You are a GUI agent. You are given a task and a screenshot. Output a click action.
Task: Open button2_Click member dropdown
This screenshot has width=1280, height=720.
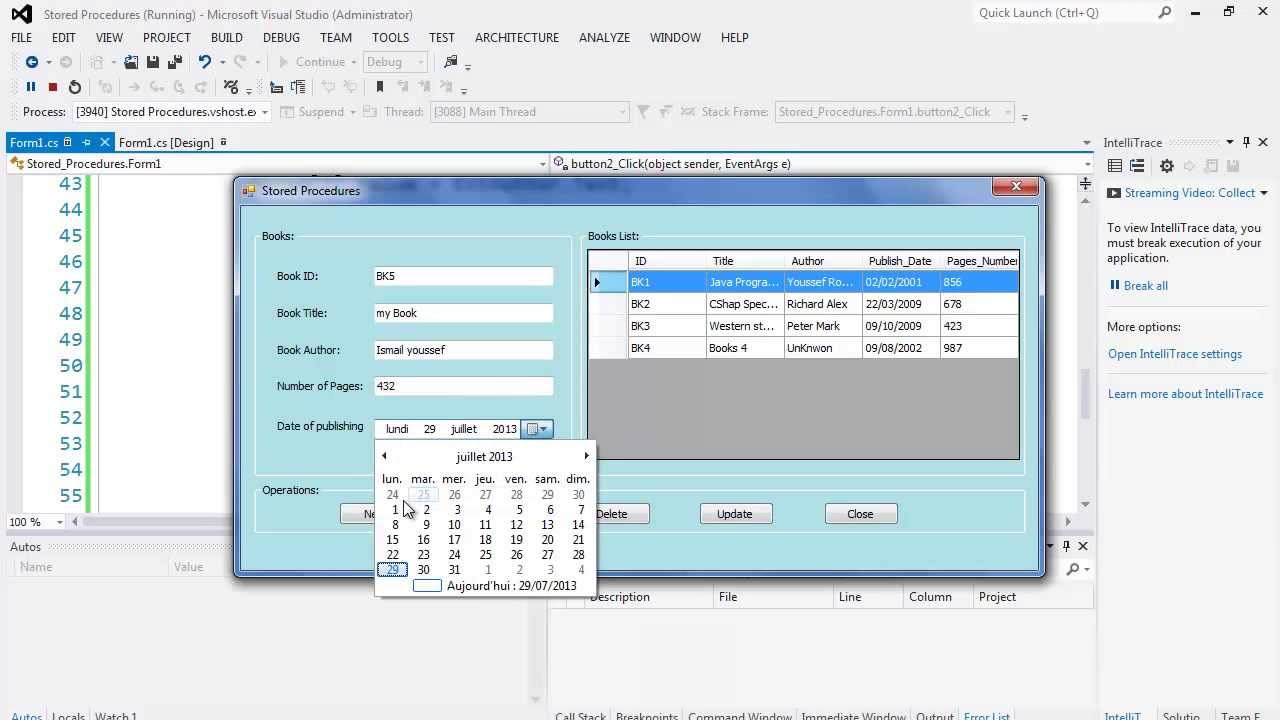click(1087, 164)
